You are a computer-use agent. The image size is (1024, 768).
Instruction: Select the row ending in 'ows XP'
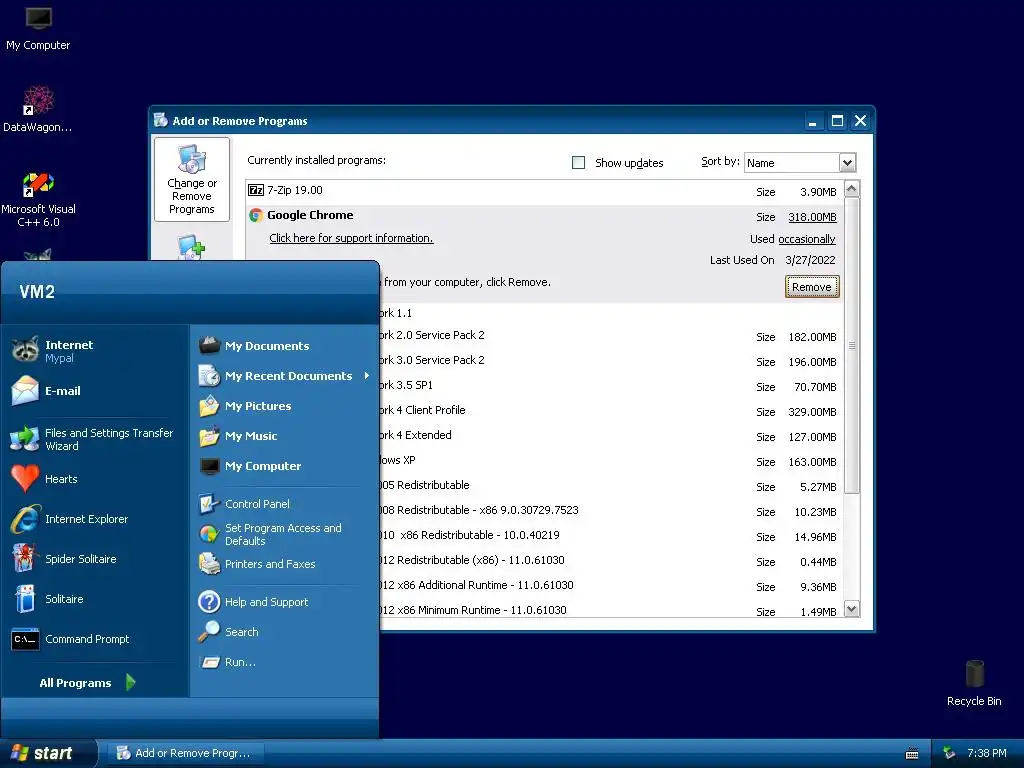(611, 461)
